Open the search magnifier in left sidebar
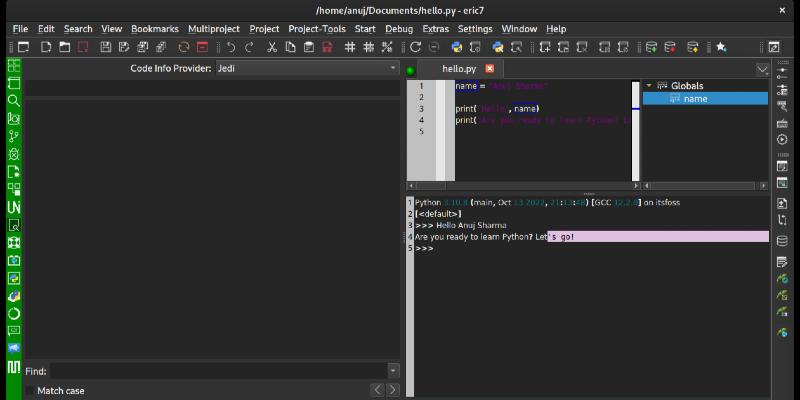The height and width of the screenshot is (400, 800). click(14, 100)
